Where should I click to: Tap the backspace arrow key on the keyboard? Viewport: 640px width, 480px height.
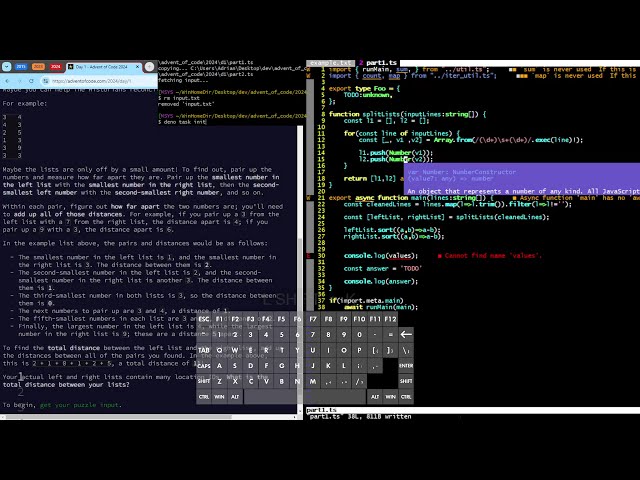pyautogui.click(x=406, y=335)
